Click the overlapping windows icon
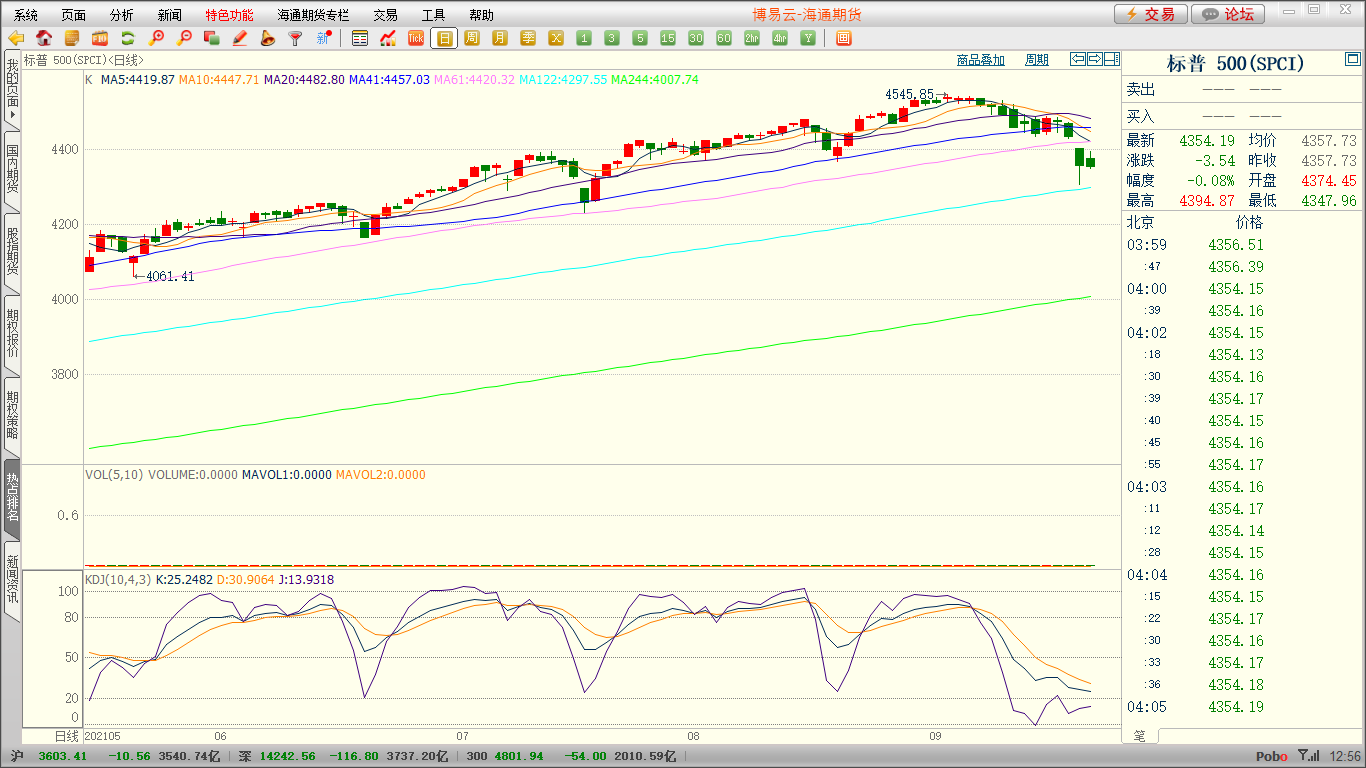Image resolution: width=1366 pixels, height=768 pixels. pyautogui.click(x=212, y=38)
